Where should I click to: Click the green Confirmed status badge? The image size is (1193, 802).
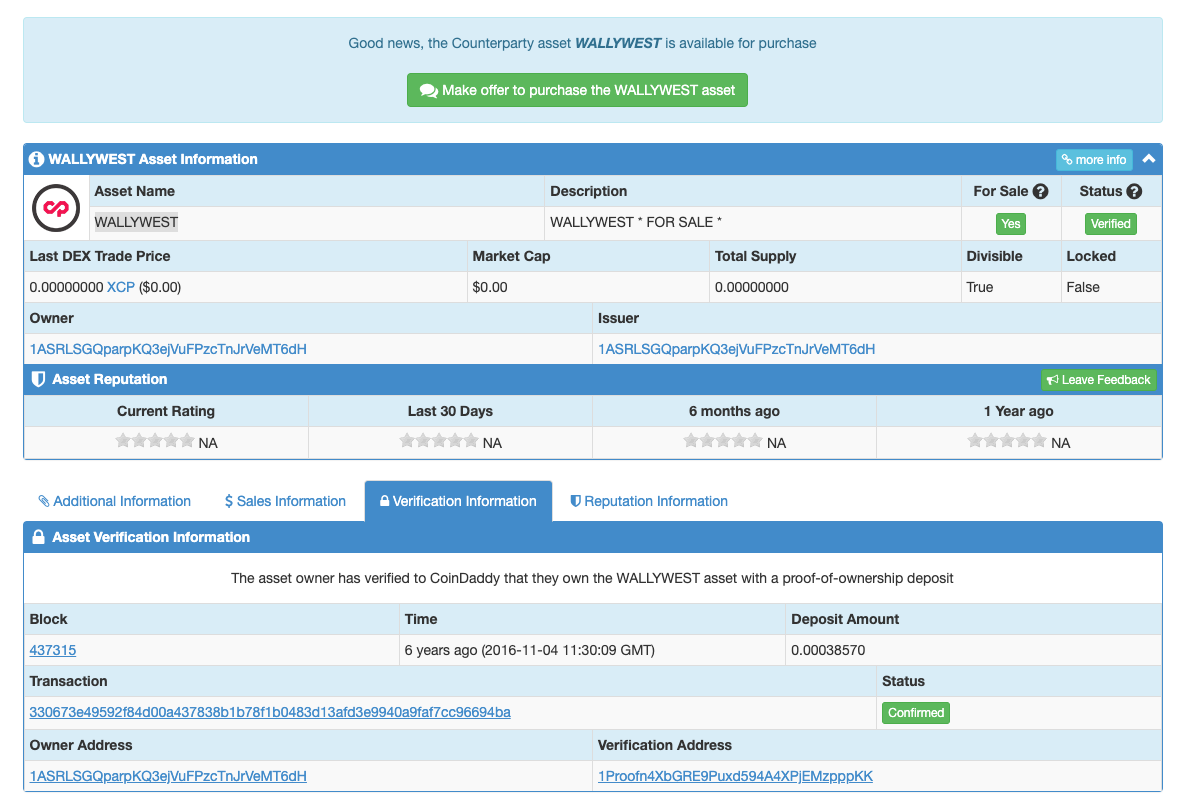[915, 713]
